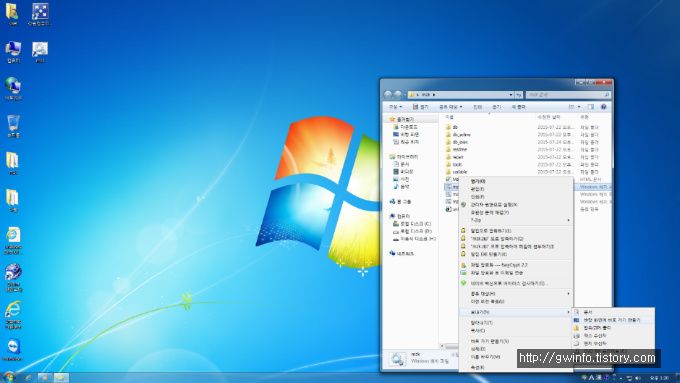The width and height of the screenshot is (680, 383).
Task: Open the 구성 (Organize) dropdown menu
Action: click(x=395, y=107)
